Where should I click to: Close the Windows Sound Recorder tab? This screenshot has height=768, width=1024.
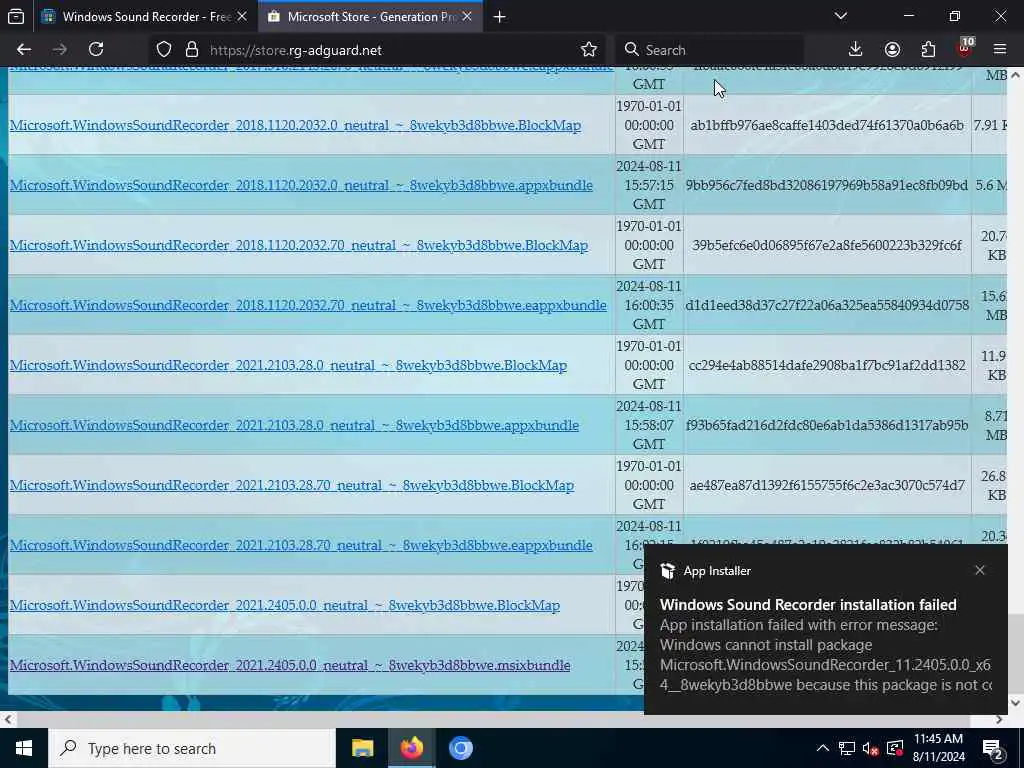(242, 17)
